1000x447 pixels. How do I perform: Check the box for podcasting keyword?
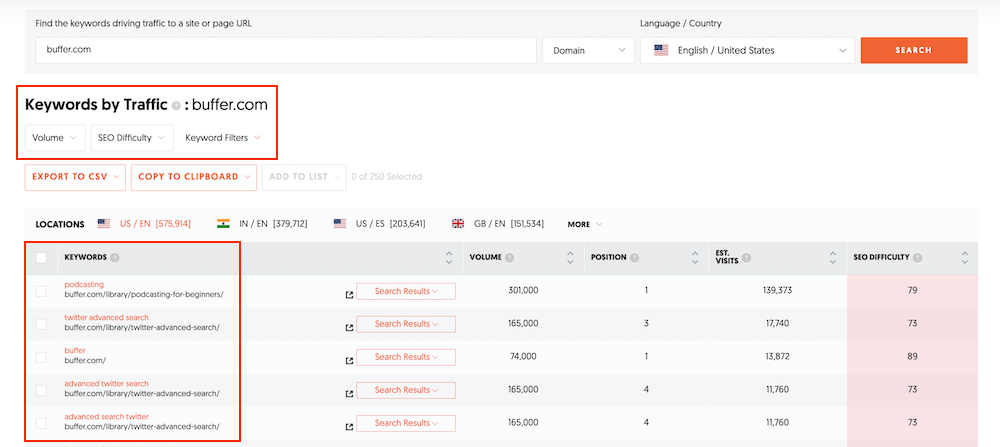(x=41, y=291)
